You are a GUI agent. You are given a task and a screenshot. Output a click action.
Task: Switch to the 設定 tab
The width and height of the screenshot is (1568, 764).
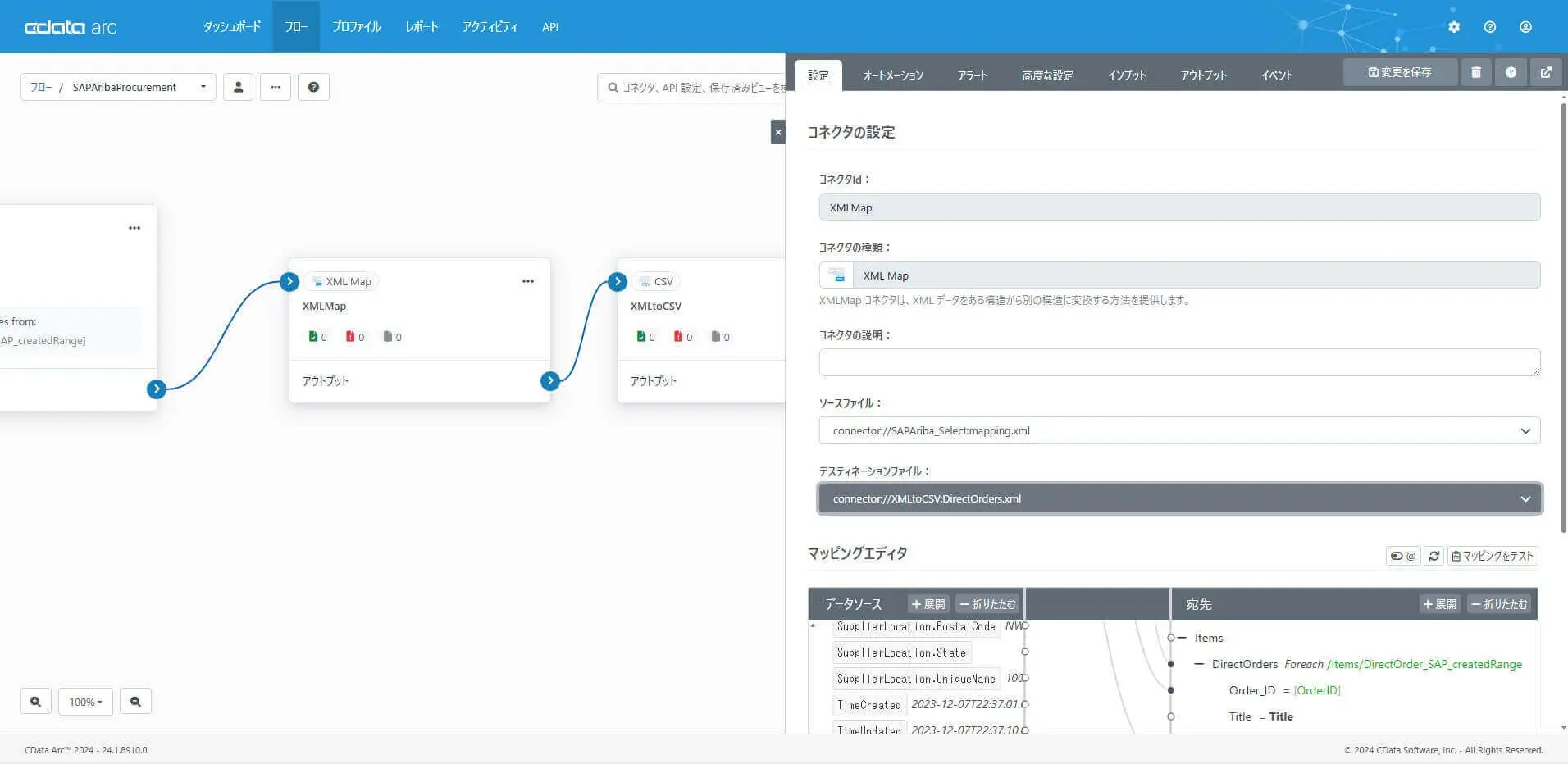[x=818, y=75]
